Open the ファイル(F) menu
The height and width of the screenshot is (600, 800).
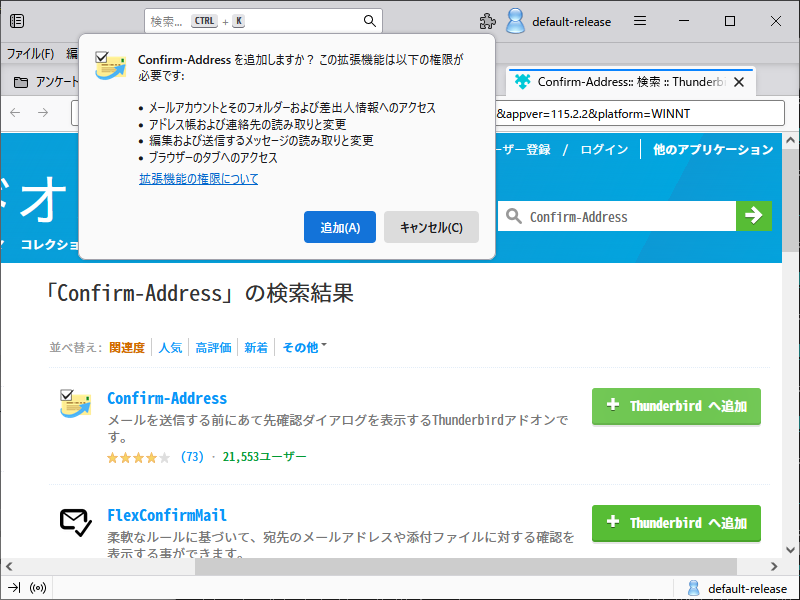click(31, 54)
